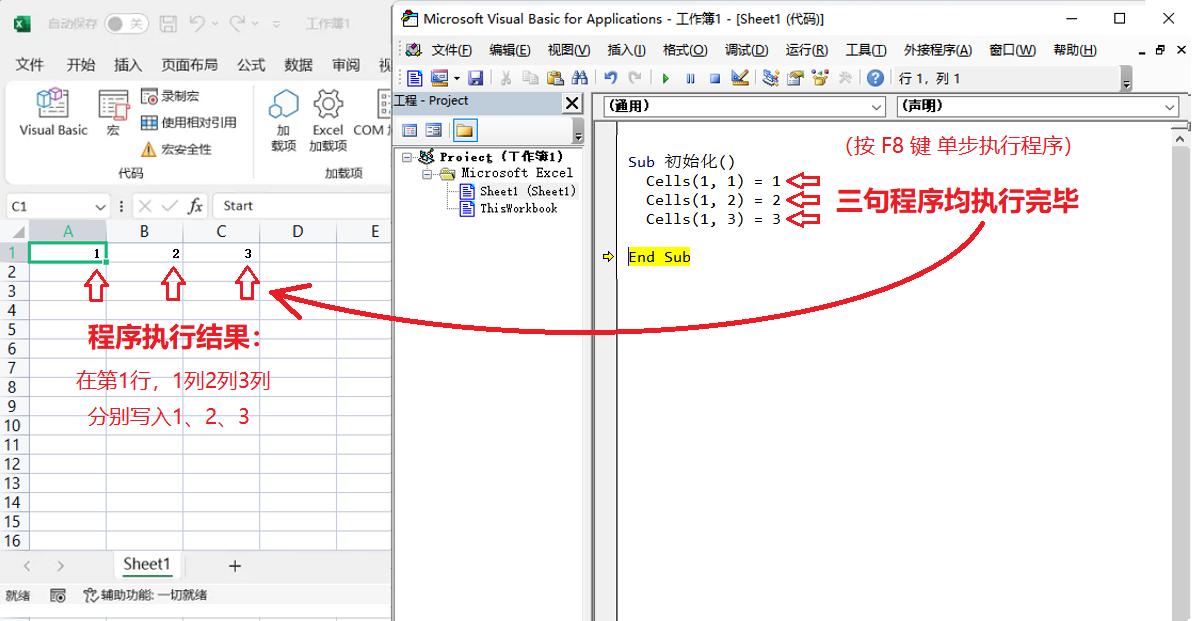Toggle Design Mode icon in VBA toolbar
Viewport: 1192px width, 621px height.
click(x=740, y=78)
